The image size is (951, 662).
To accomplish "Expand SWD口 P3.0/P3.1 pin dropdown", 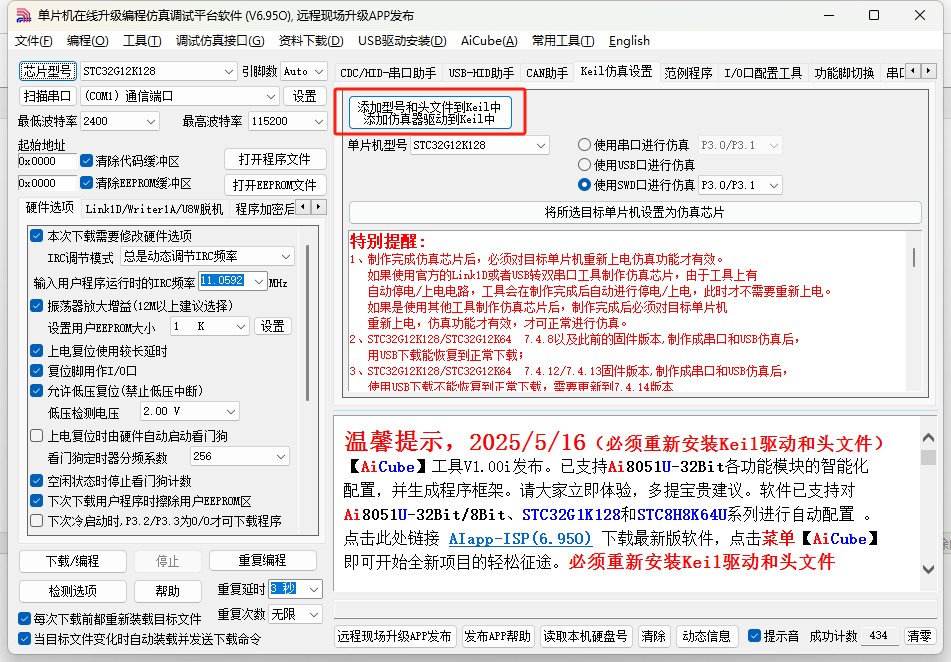I will tap(774, 185).
